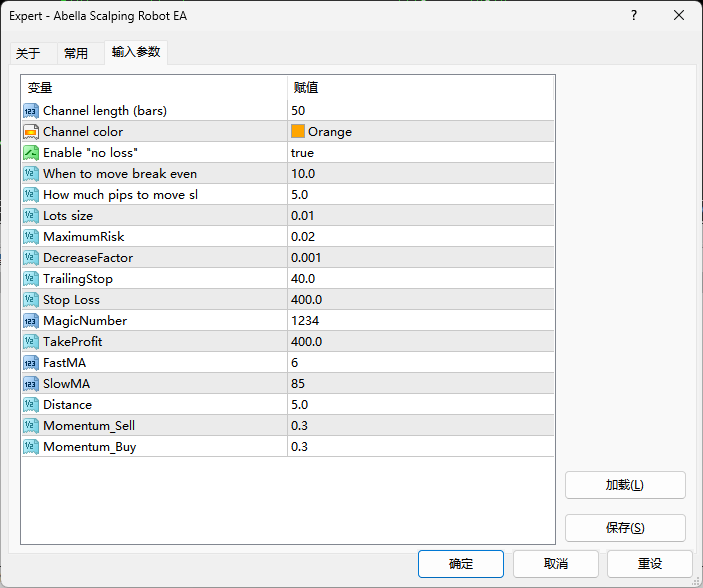Select the SlowMA value 85

(x=298, y=384)
